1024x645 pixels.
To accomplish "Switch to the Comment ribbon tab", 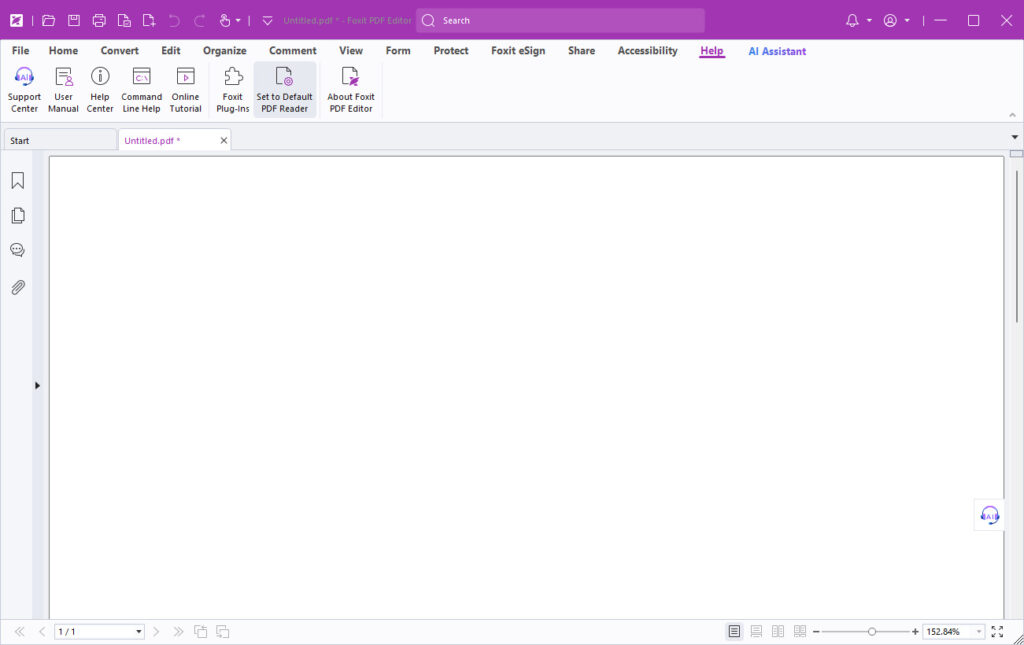I will click(x=293, y=51).
